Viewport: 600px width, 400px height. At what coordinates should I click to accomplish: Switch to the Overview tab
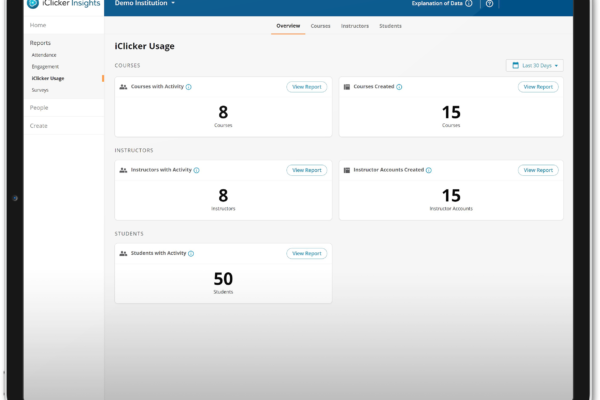(288, 26)
